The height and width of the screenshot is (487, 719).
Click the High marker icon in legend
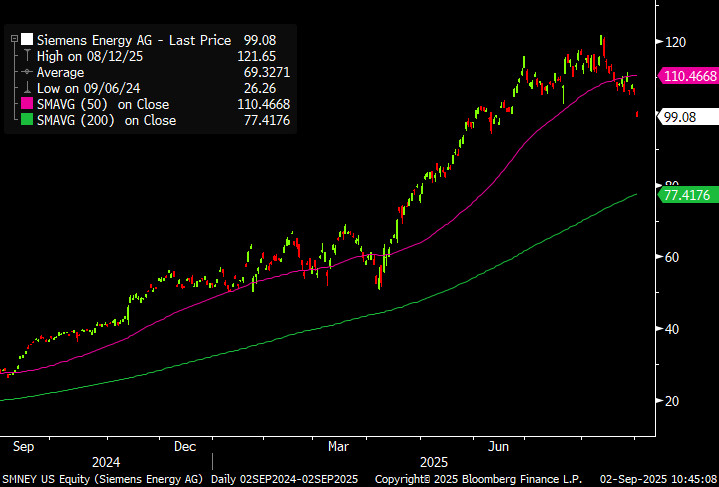click(27, 56)
